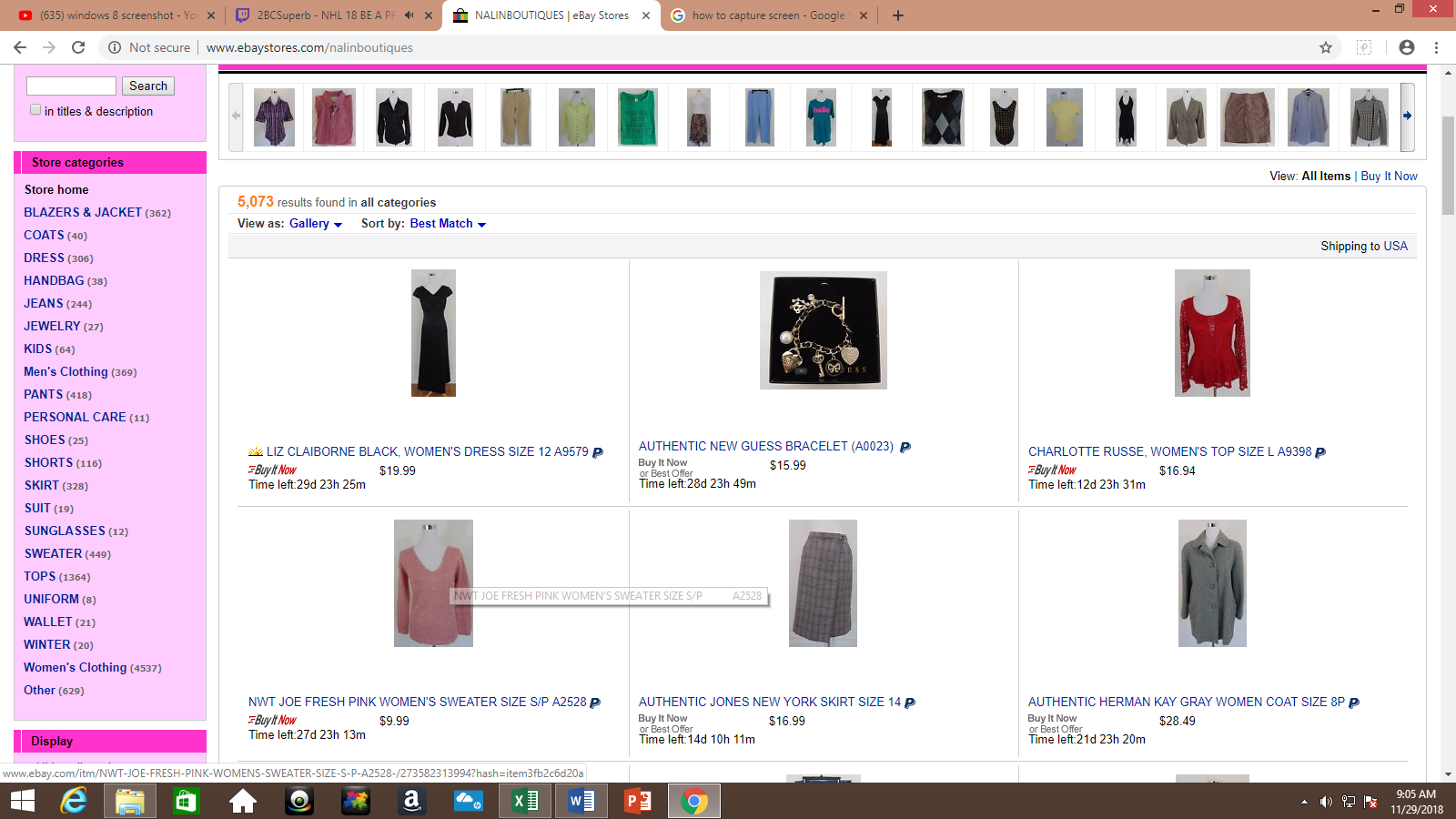
Task: Click the page reload icon
Action: click(x=76, y=47)
